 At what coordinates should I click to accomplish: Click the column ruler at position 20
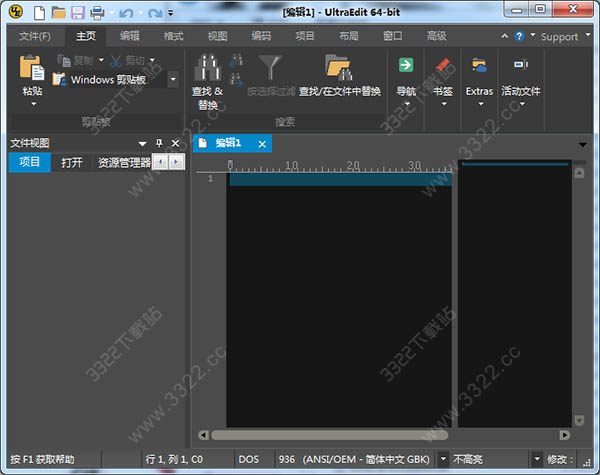point(353,166)
